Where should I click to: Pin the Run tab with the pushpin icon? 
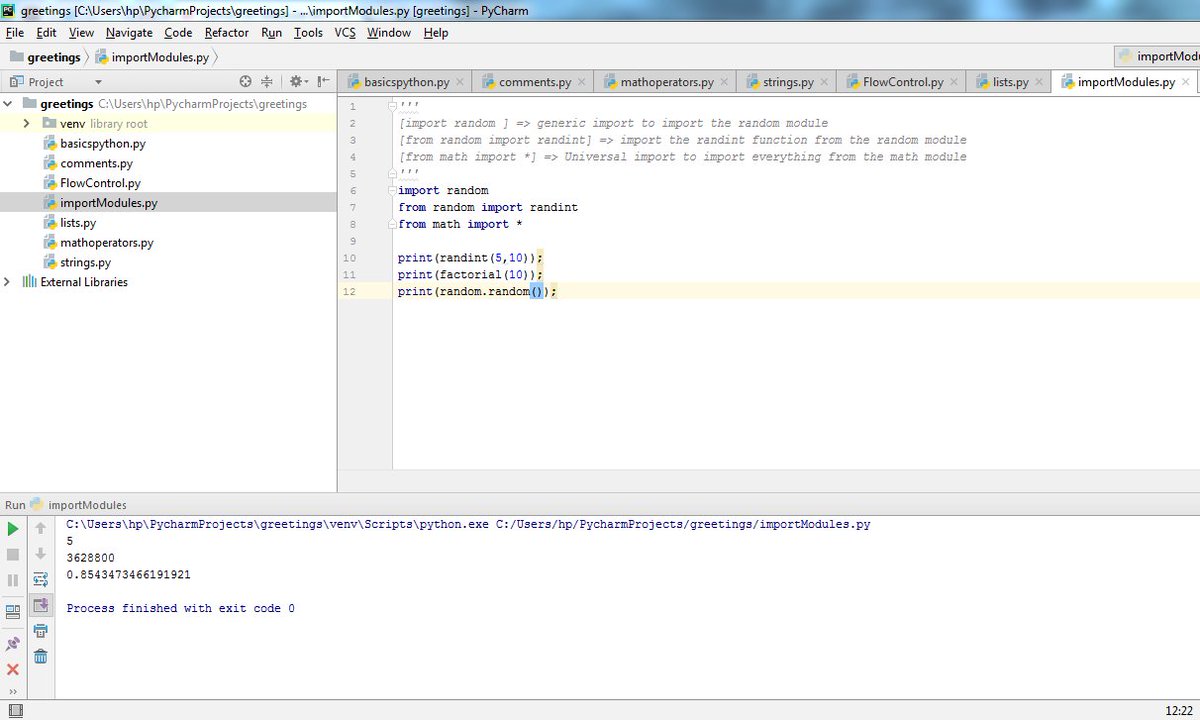pos(13,644)
